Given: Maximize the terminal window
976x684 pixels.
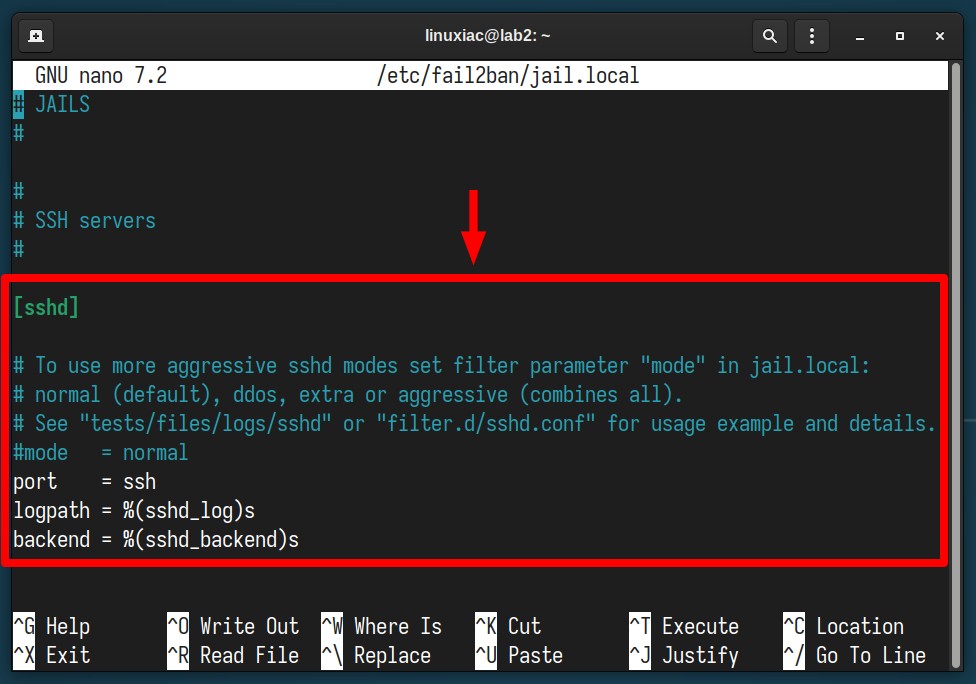Looking at the screenshot, I should [899, 37].
